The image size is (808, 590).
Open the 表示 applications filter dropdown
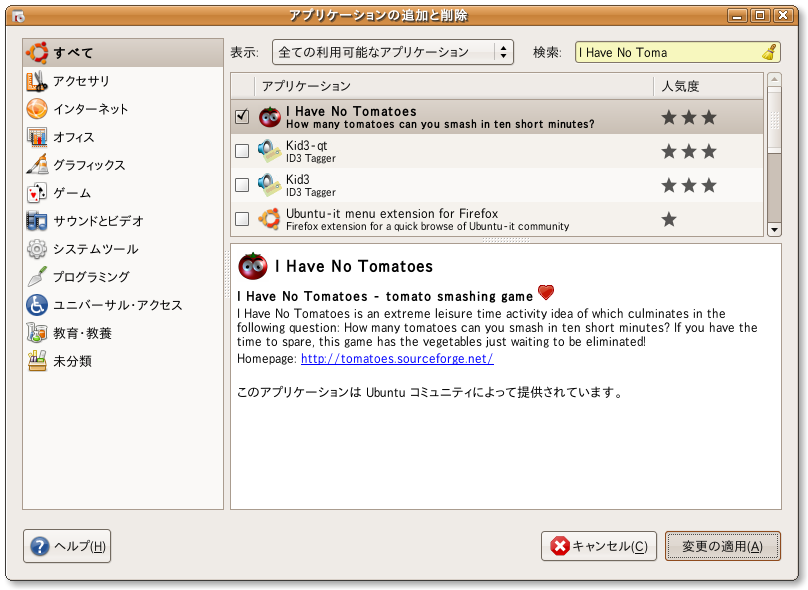tap(393, 52)
